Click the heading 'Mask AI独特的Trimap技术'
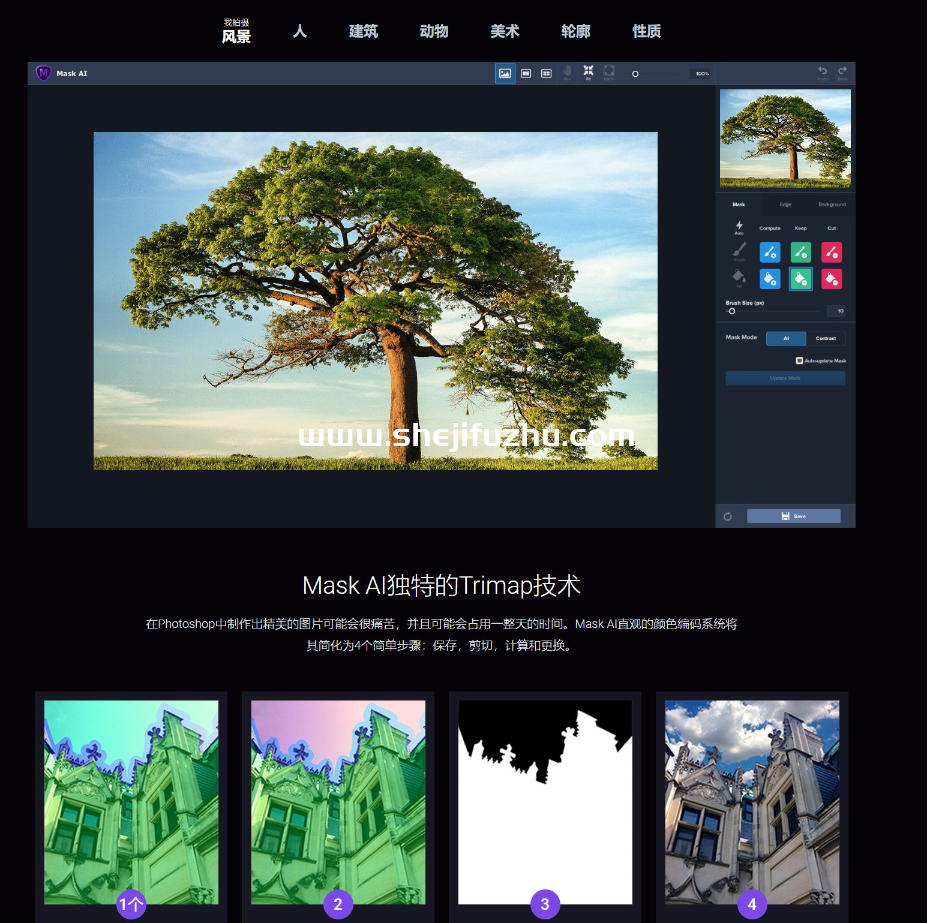 click(441, 585)
